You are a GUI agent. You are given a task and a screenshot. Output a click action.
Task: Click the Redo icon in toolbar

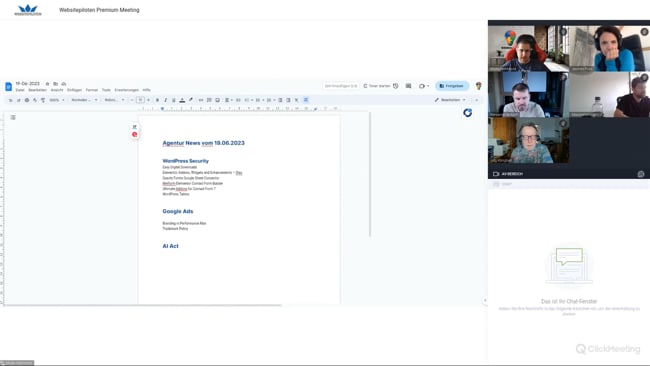pyautogui.click(x=18, y=100)
